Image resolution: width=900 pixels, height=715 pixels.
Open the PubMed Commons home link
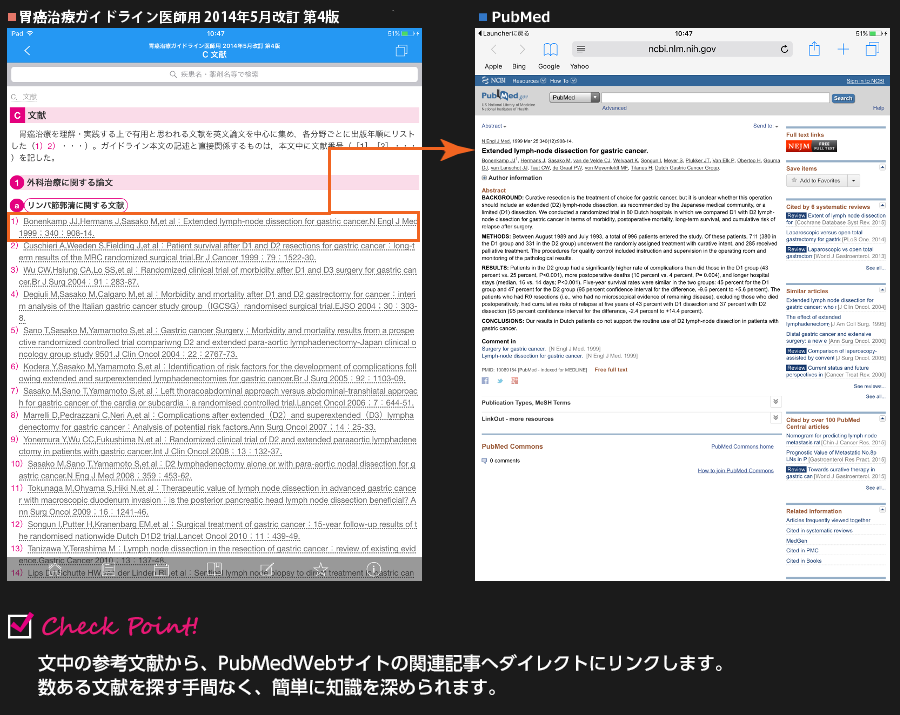(x=742, y=446)
